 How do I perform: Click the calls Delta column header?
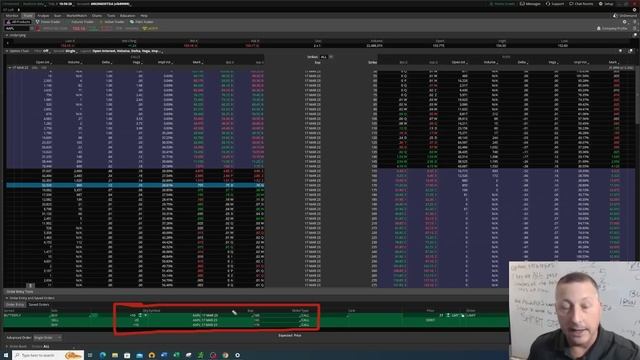(107, 62)
